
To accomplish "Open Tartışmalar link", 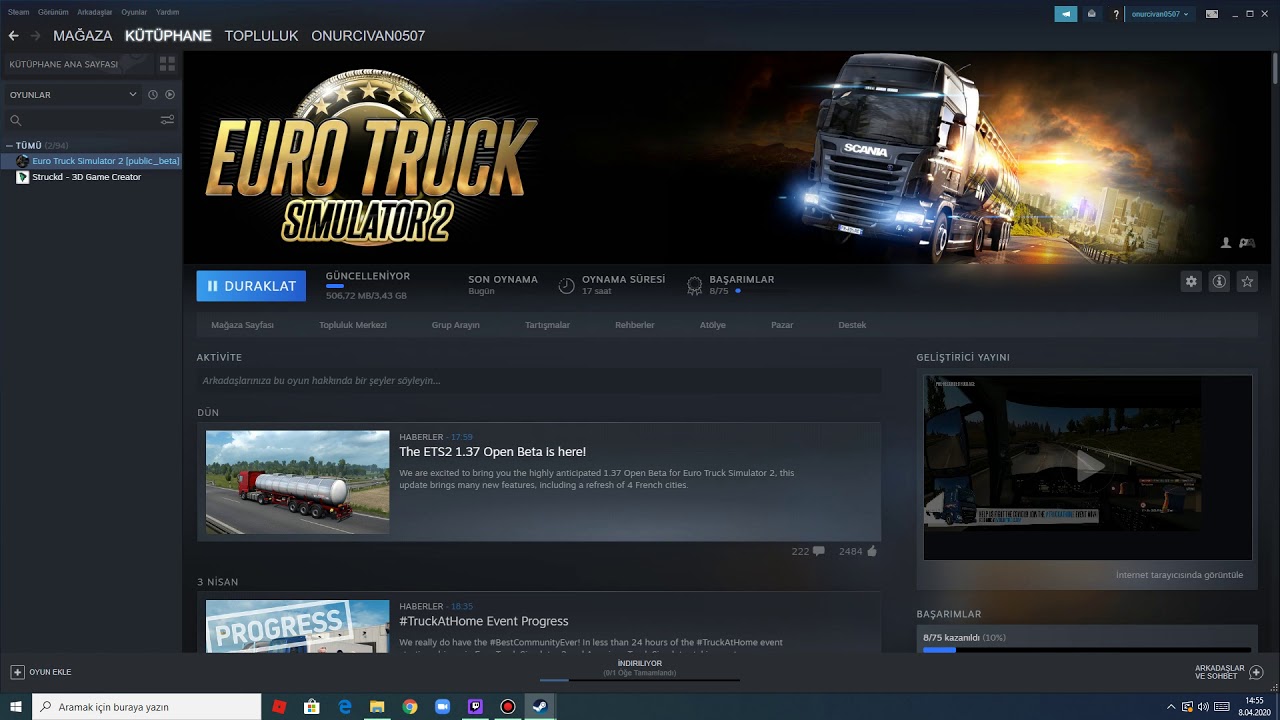I will 547,325.
